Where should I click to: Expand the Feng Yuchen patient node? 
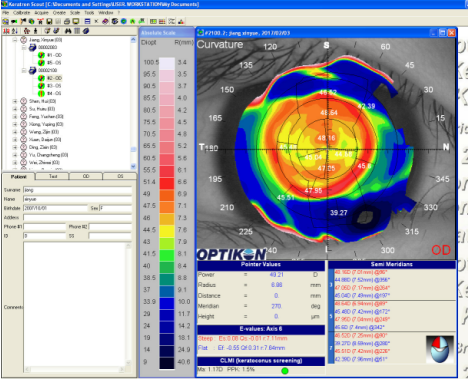15,116
